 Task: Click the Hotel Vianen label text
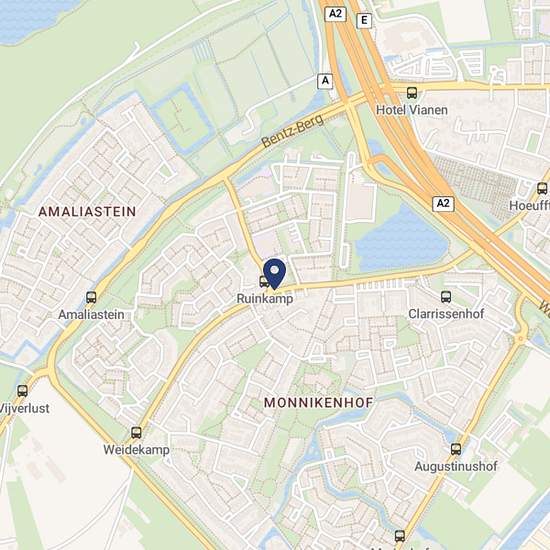pos(412,110)
